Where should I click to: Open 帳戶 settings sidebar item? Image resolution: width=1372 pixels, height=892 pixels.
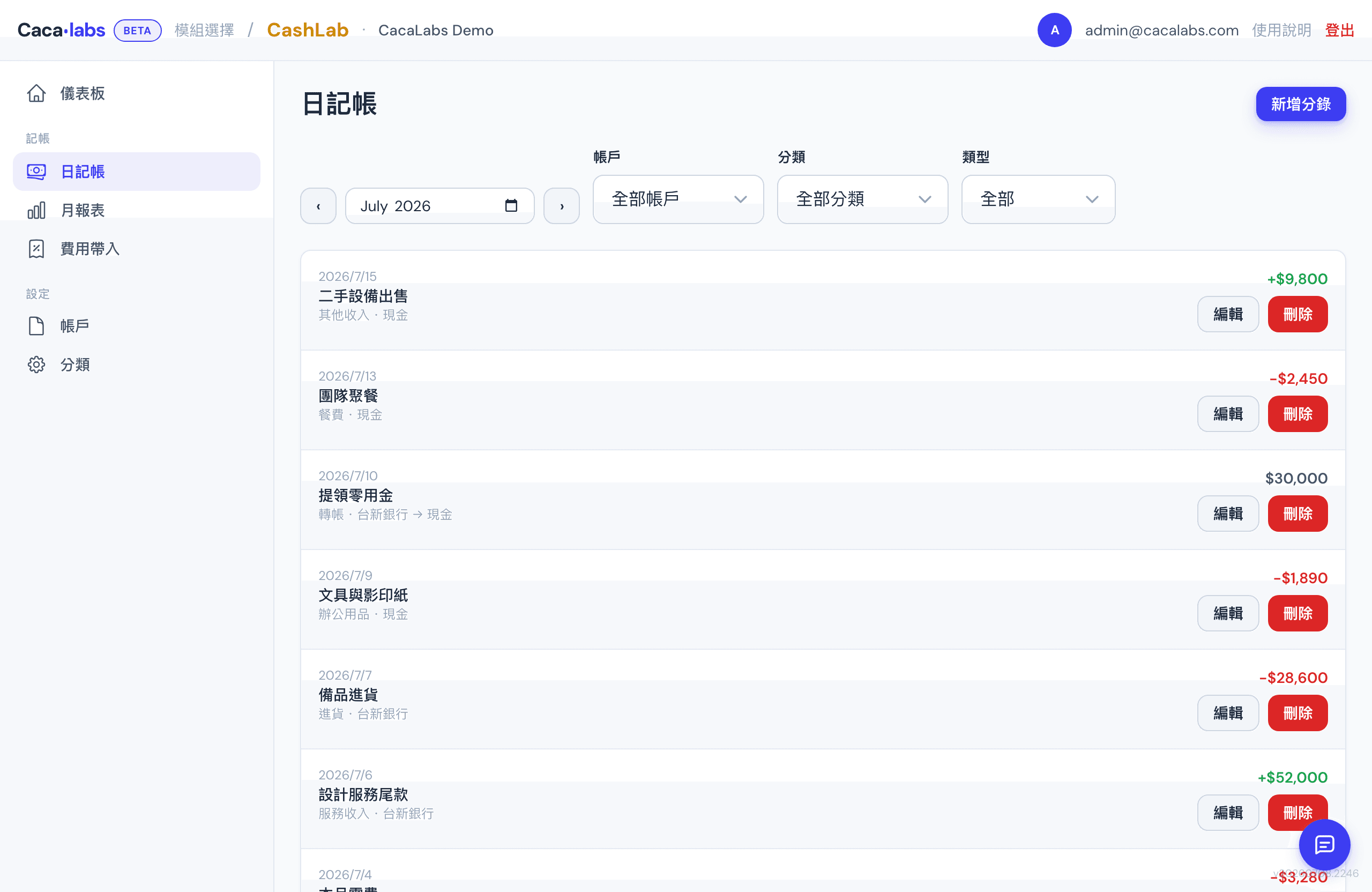coord(137,326)
